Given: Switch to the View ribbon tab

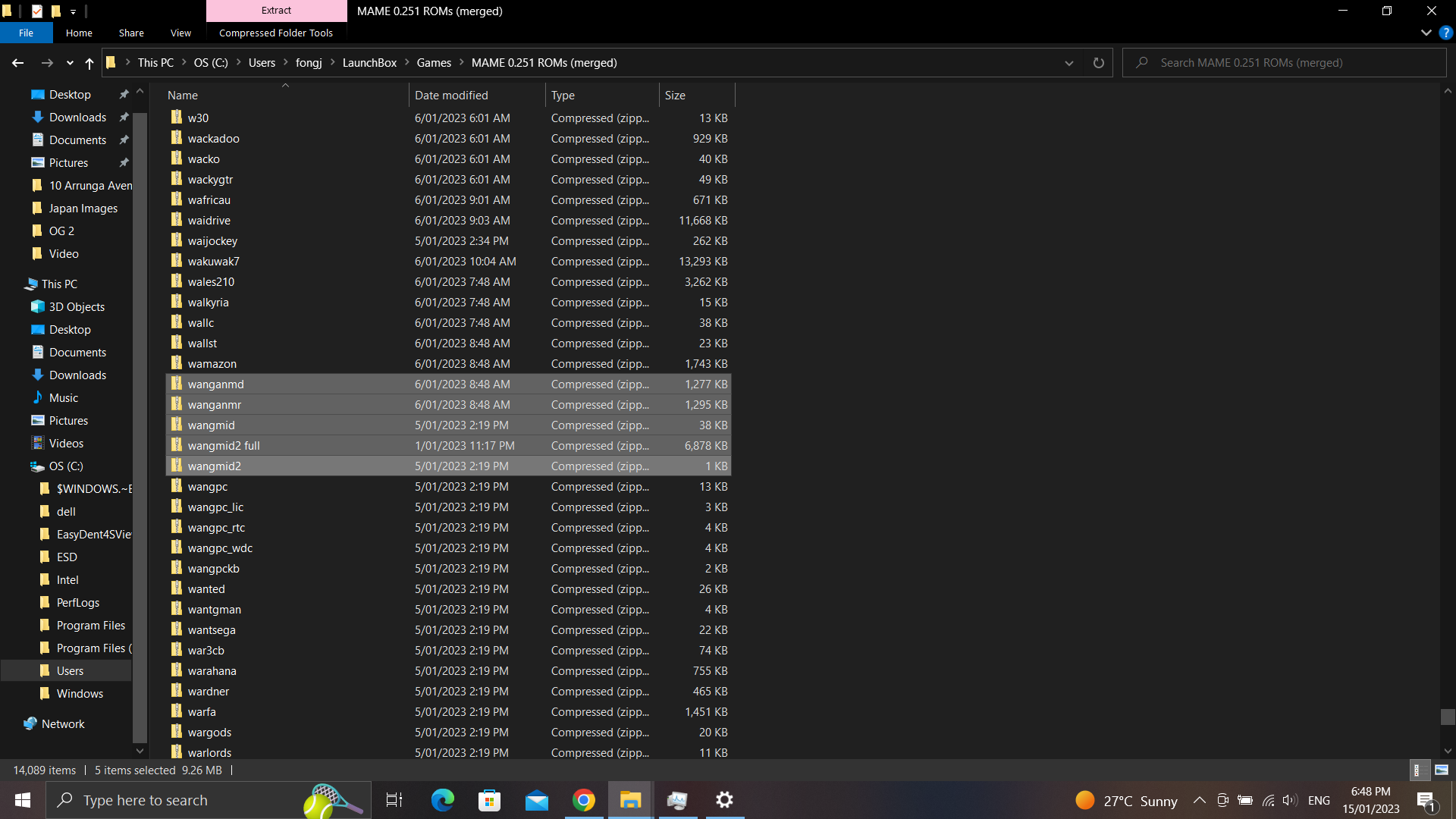Looking at the screenshot, I should (180, 33).
